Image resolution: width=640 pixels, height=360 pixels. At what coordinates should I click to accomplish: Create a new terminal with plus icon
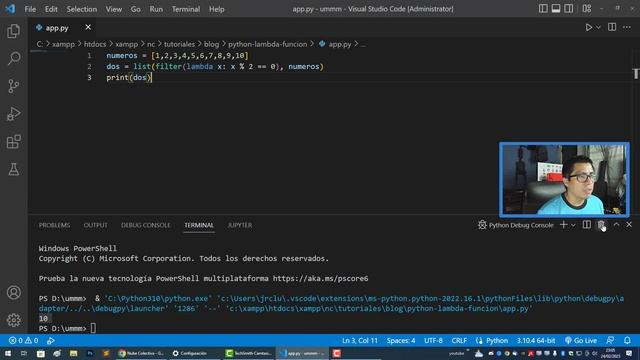pos(563,224)
